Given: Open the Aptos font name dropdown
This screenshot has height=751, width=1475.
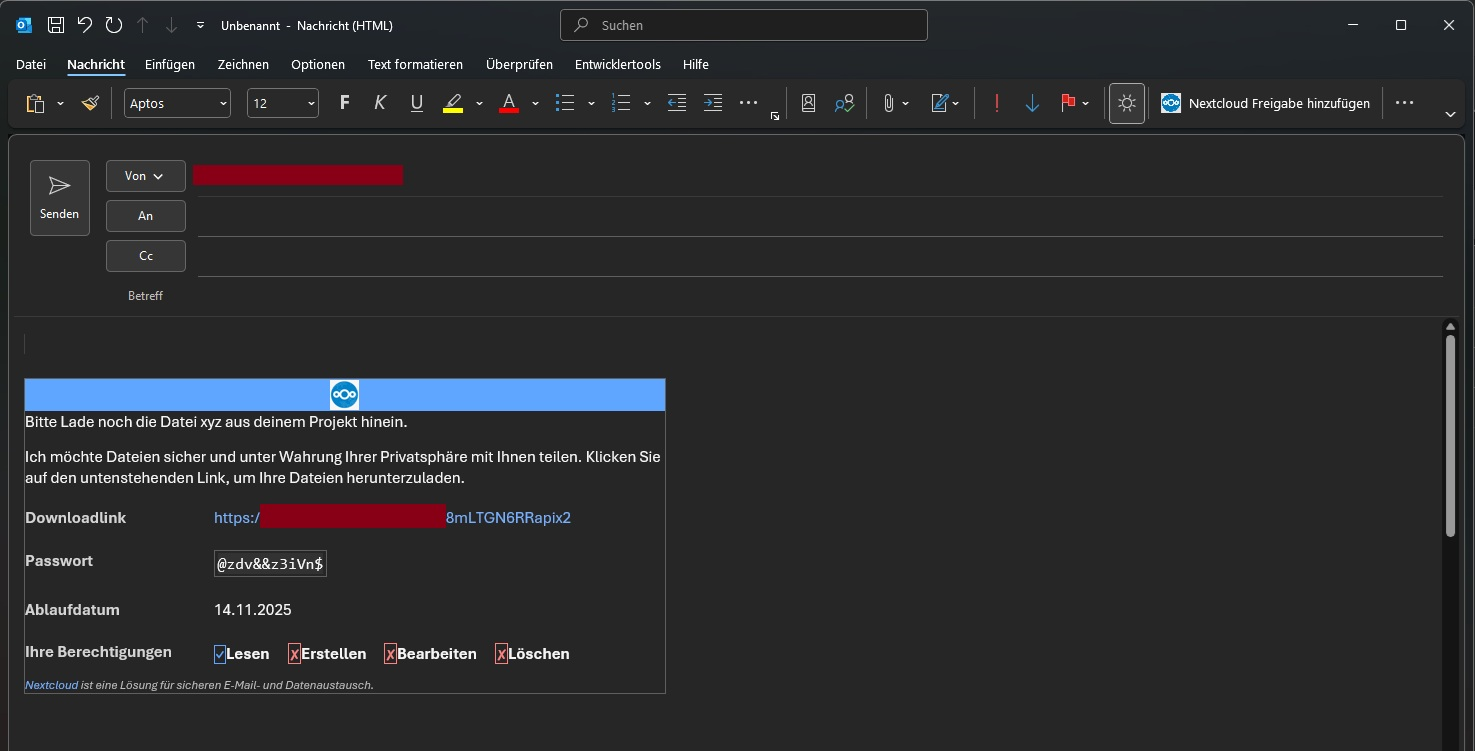Looking at the screenshot, I should pyautogui.click(x=222, y=103).
